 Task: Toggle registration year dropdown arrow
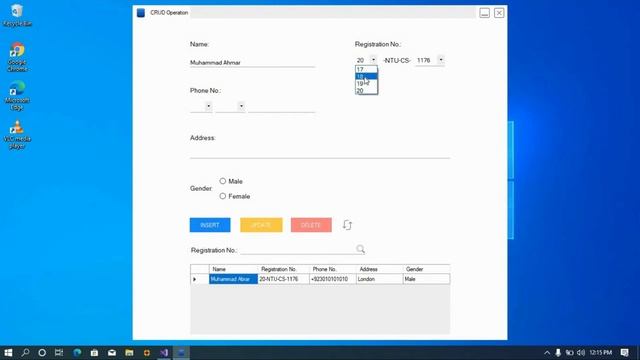pos(373,60)
